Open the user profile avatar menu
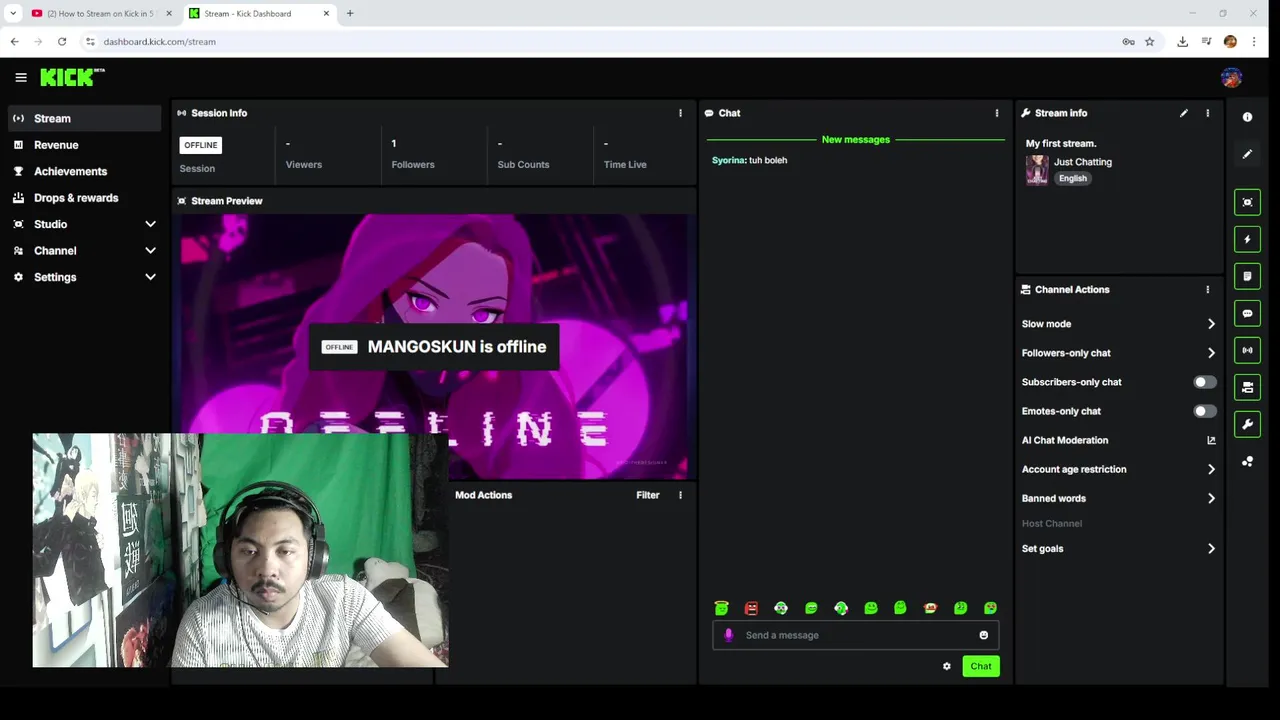Viewport: 1280px width, 720px height. (x=1231, y=77)
